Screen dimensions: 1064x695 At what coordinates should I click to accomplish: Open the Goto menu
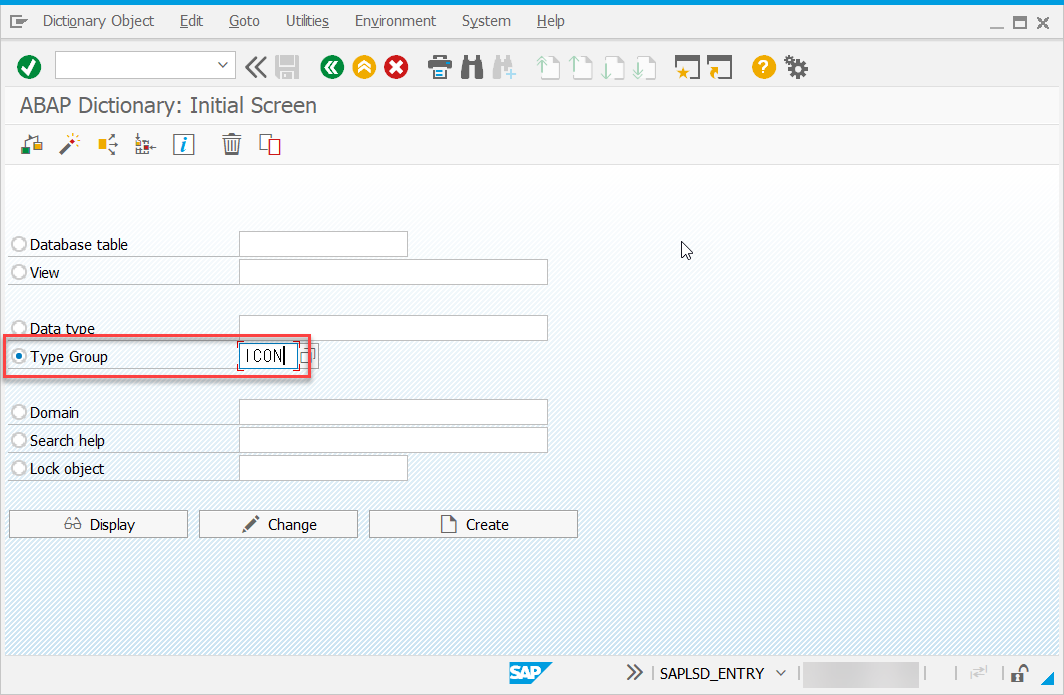[x=244, y=21]
